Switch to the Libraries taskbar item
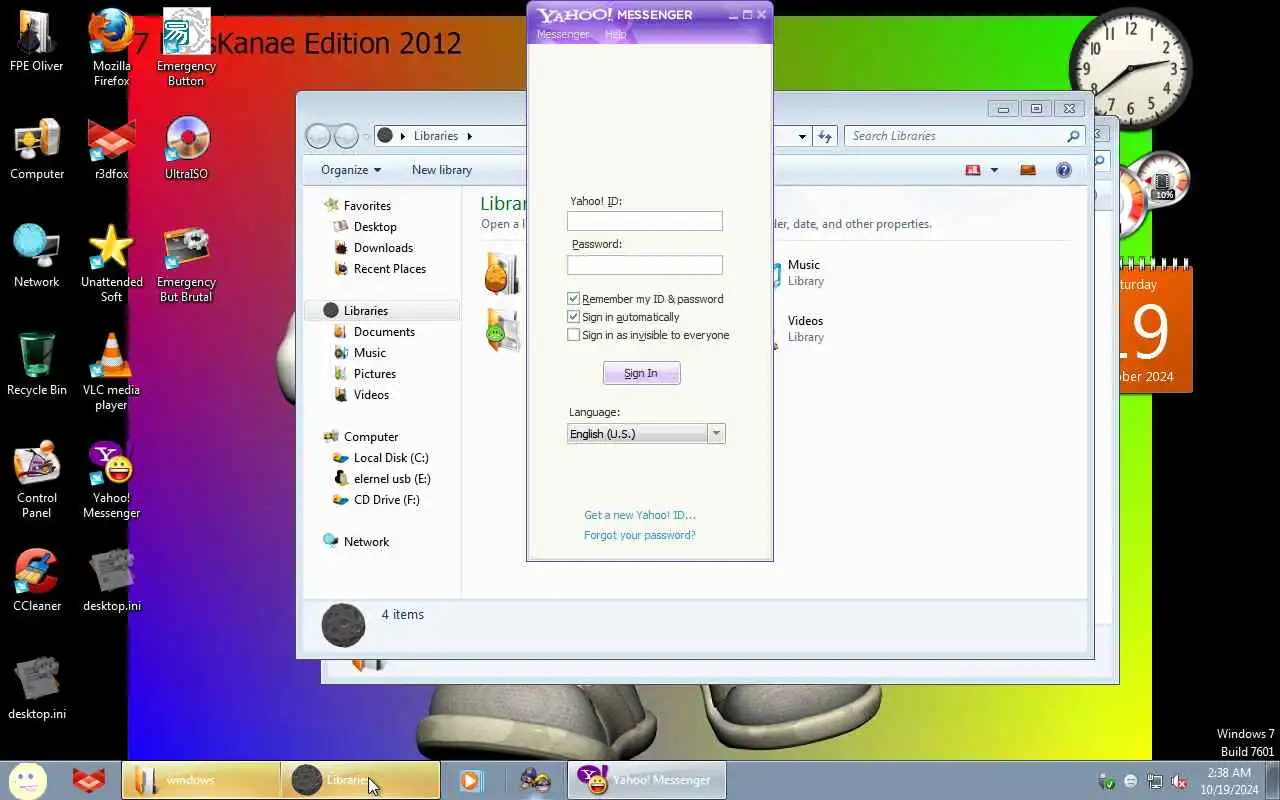This screenshot has width=1280, height=800. coord(361,780)
